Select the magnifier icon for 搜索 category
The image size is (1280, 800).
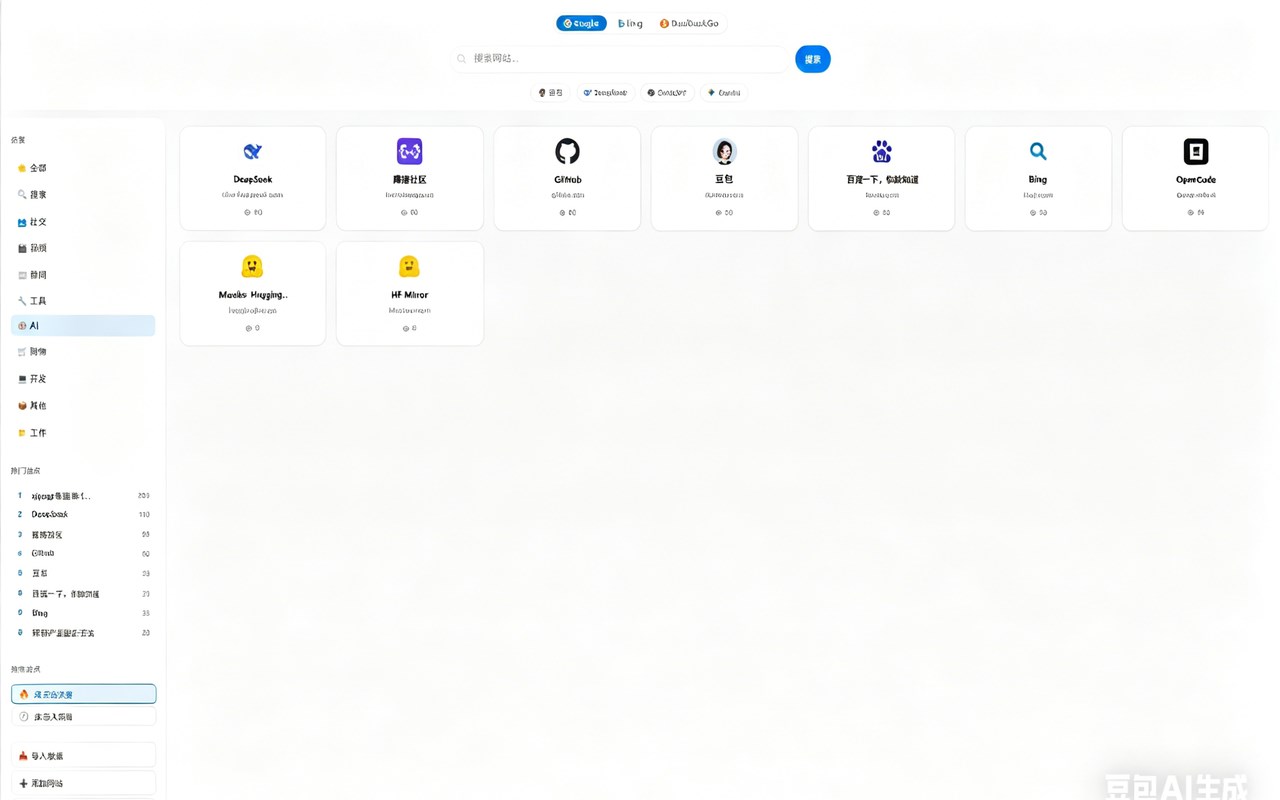click(x=22, y=195)
